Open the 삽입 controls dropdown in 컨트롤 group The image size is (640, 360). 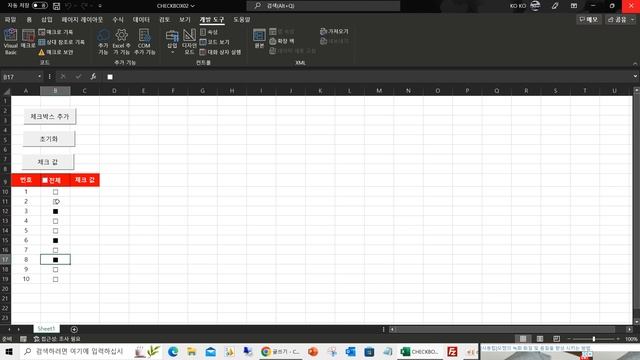pyautogui.click(x=172, y=52)
